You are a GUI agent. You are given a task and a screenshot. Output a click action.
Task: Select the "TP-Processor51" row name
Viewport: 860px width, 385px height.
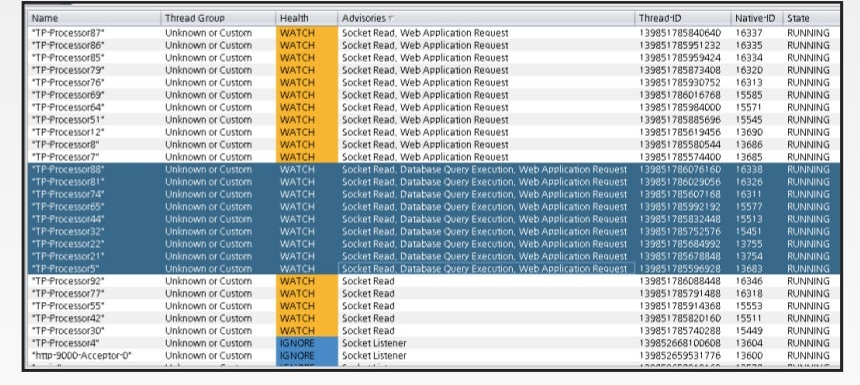tap(68, 120)
